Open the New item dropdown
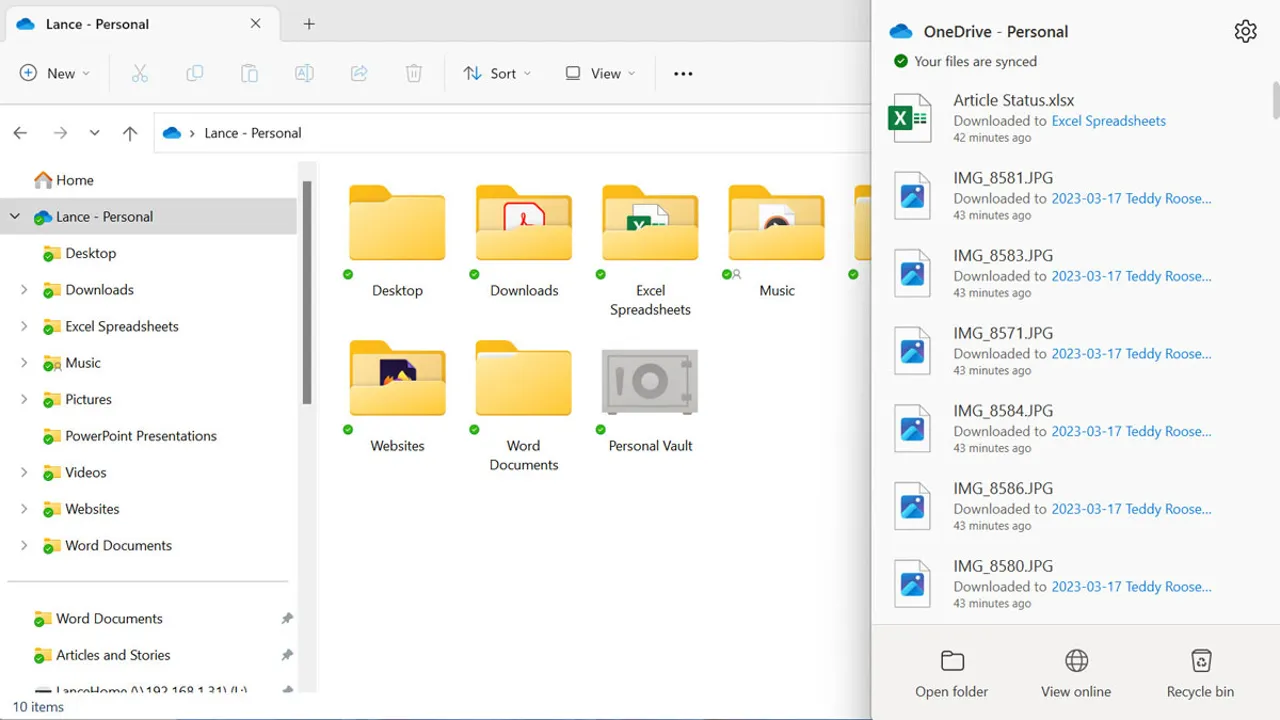 pos(55,73)
